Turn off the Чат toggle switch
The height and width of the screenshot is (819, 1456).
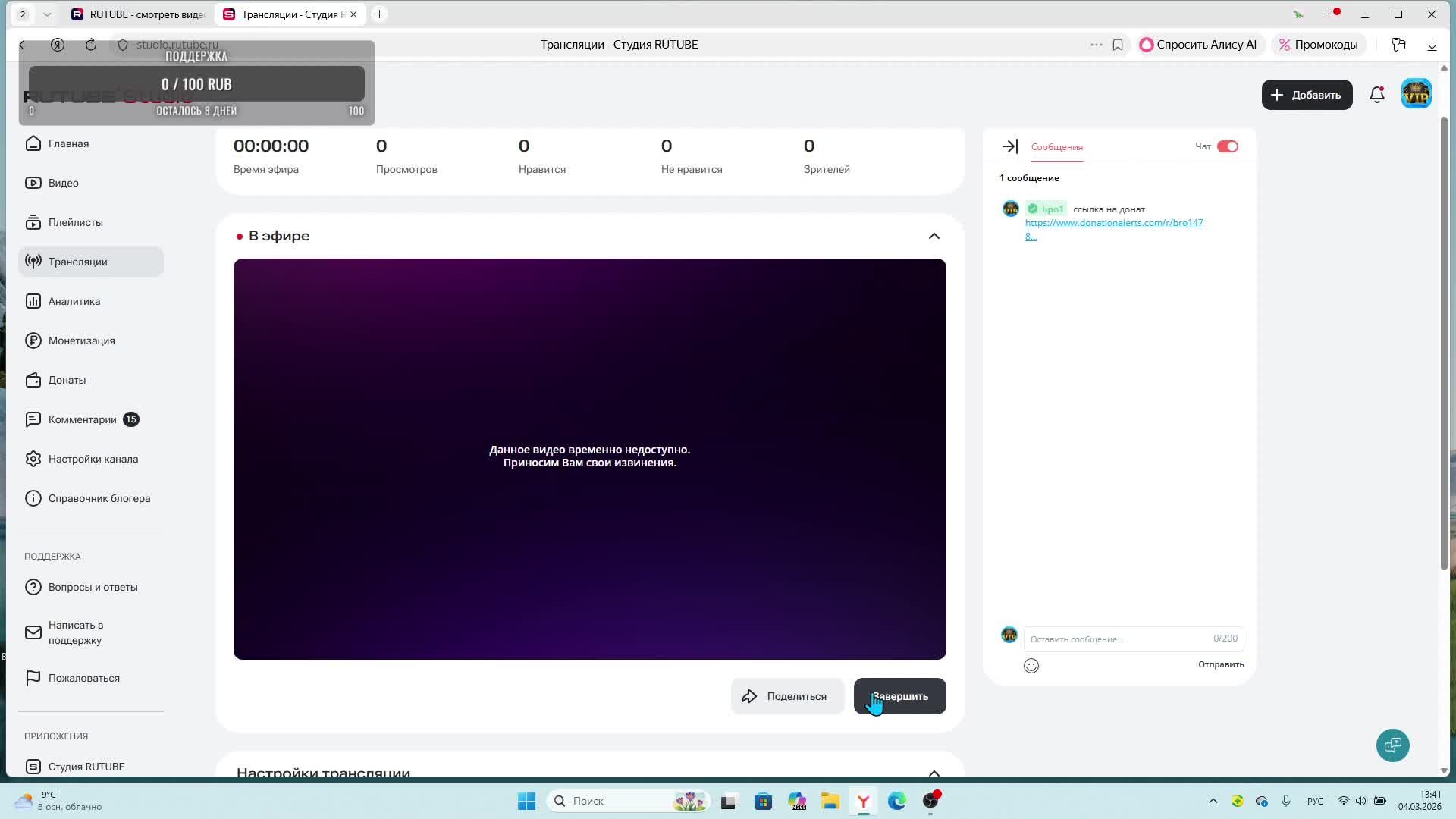pos(1227,146)
